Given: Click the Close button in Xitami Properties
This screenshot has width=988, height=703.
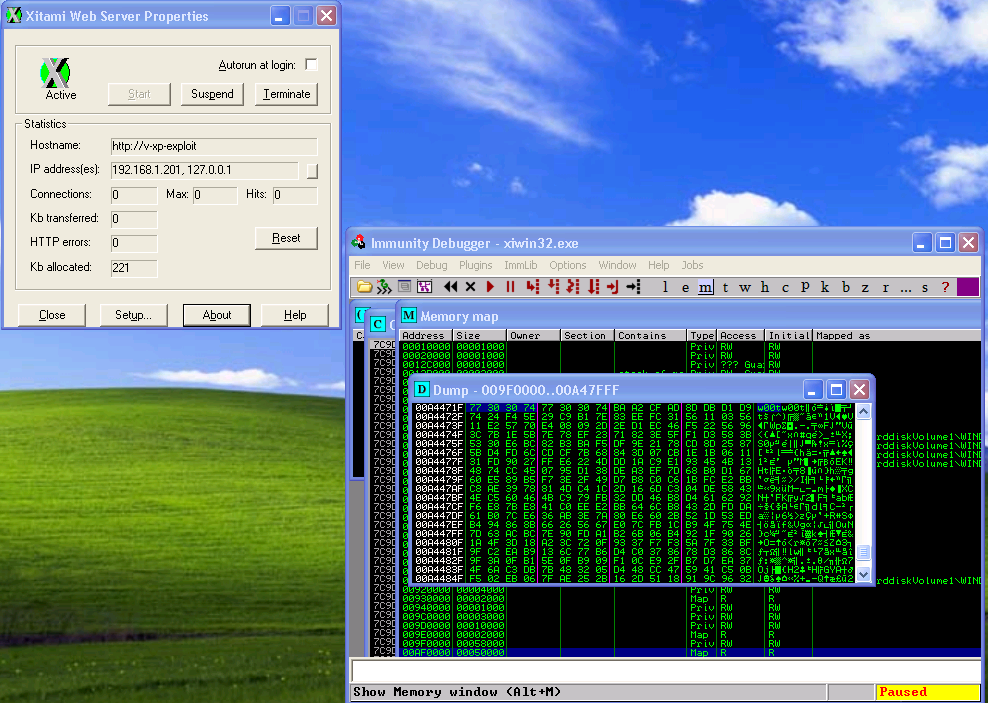Looking at the screenshot, I should [x=52, y=315].
